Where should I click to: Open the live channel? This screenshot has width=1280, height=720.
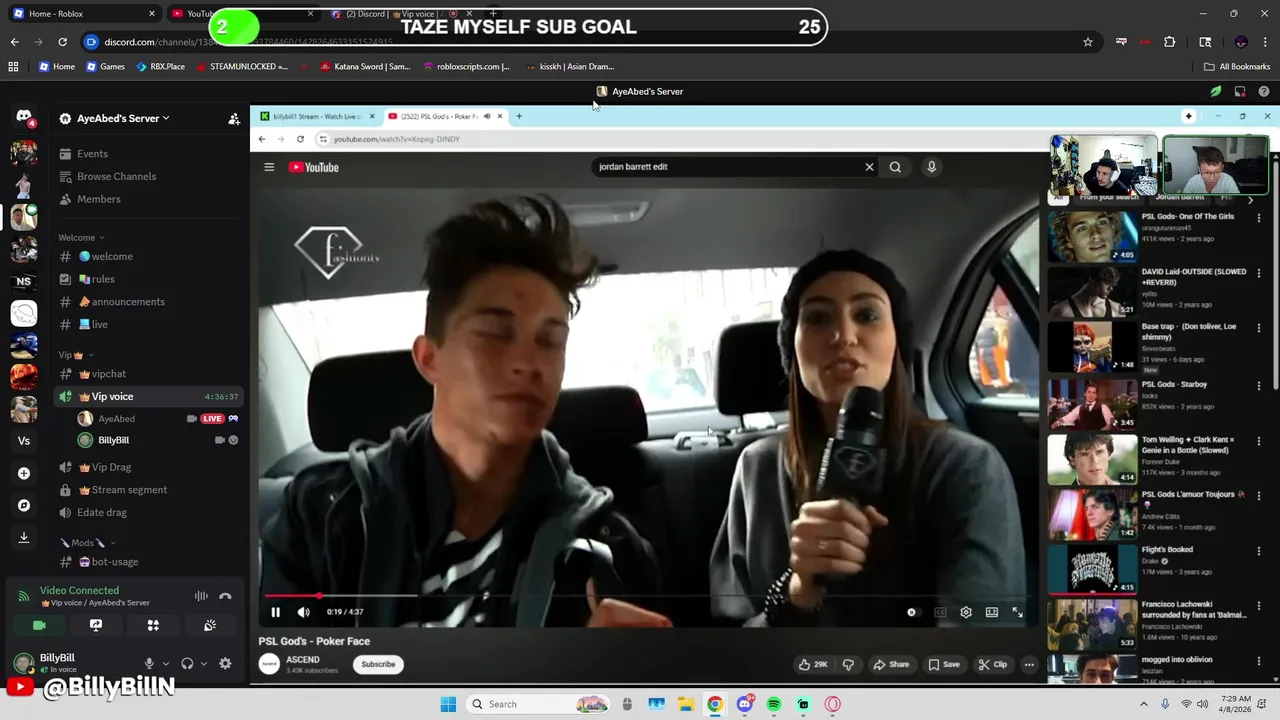(x=150, y=324)
